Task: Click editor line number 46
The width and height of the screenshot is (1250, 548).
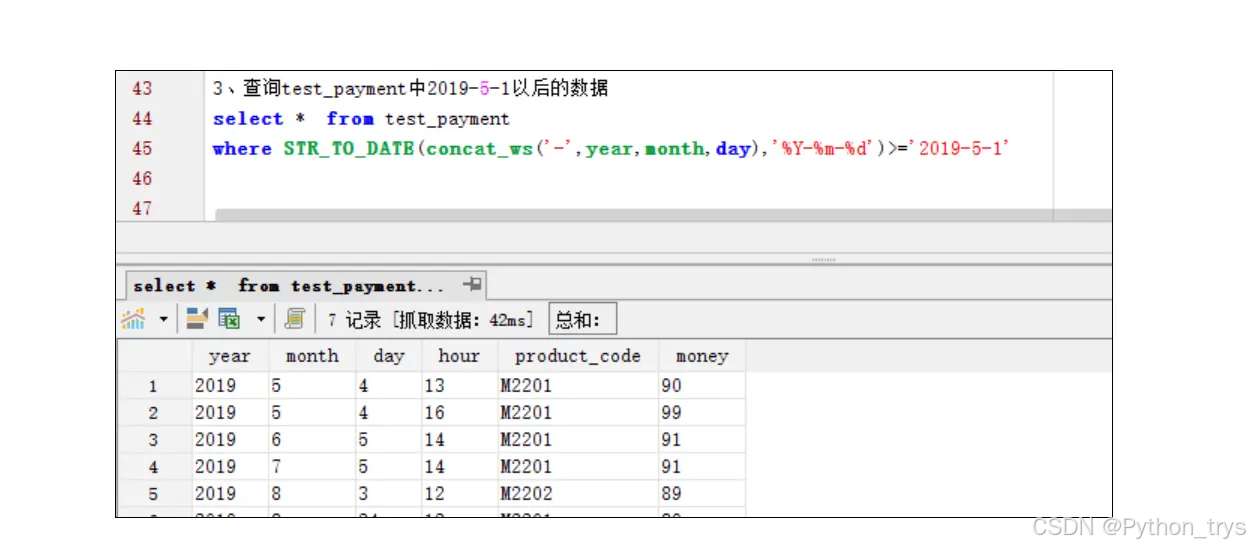Action: [143, 179]
